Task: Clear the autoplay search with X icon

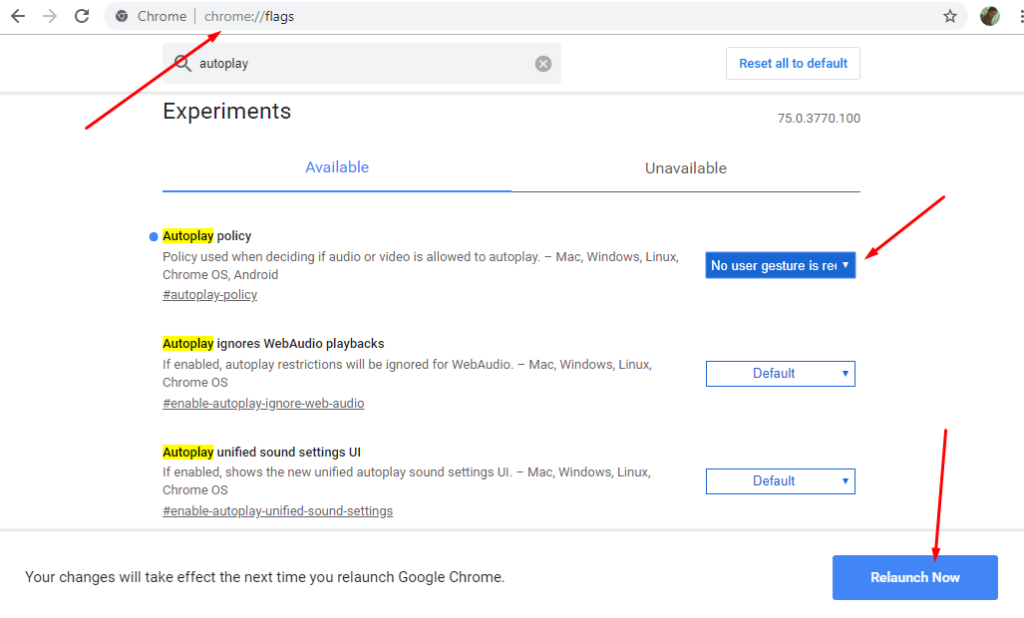Action: [x=543, y=63]
